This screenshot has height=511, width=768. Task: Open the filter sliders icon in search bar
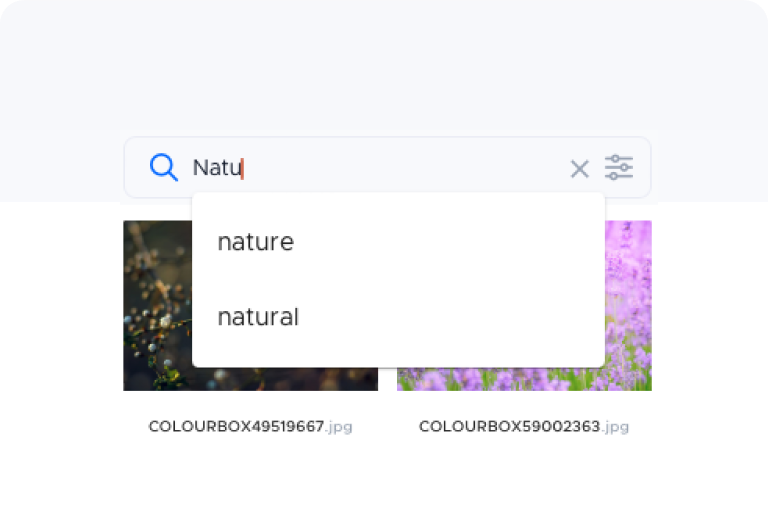tap(619, 168)
